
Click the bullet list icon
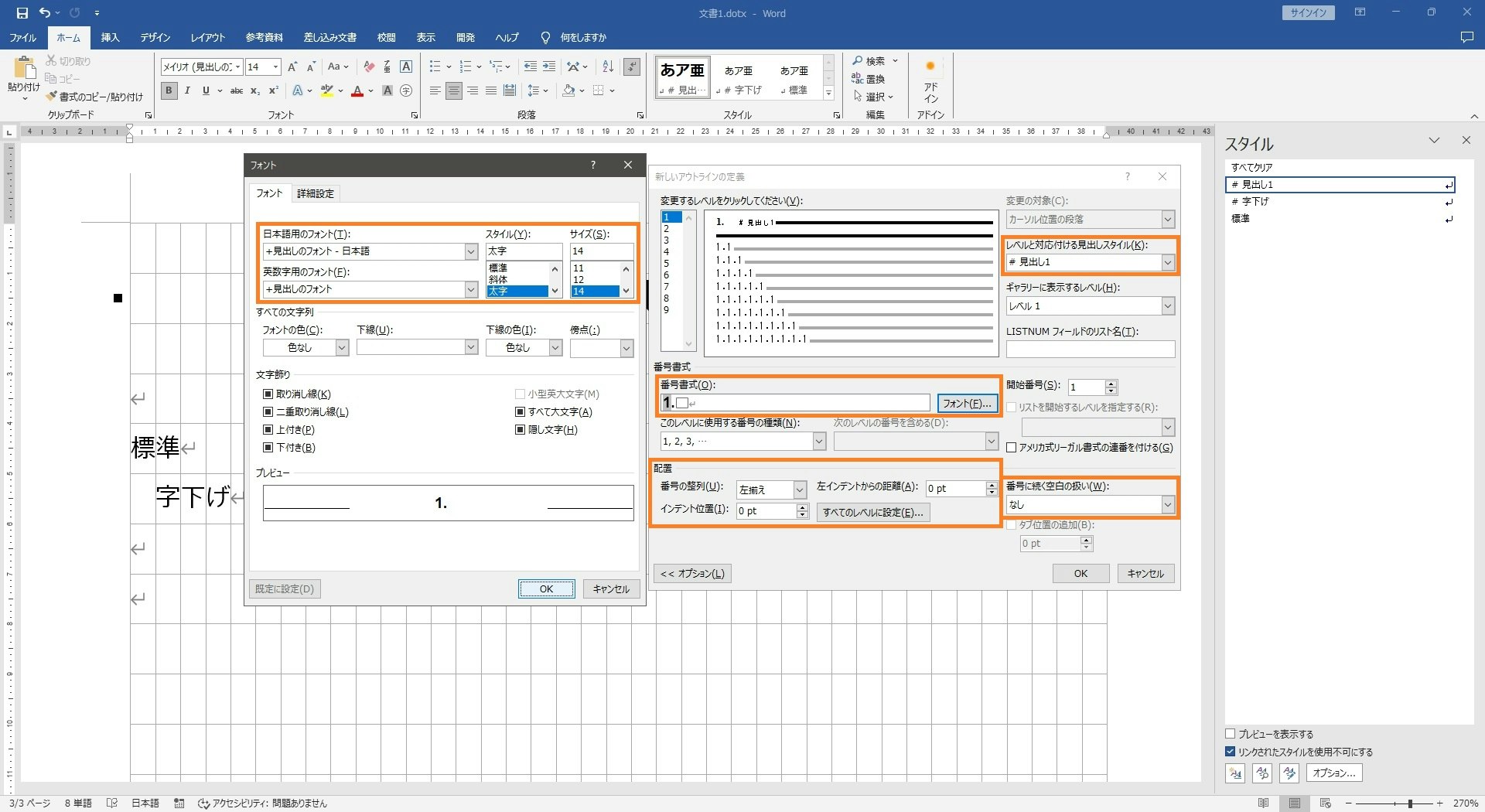tap(435, 67)
